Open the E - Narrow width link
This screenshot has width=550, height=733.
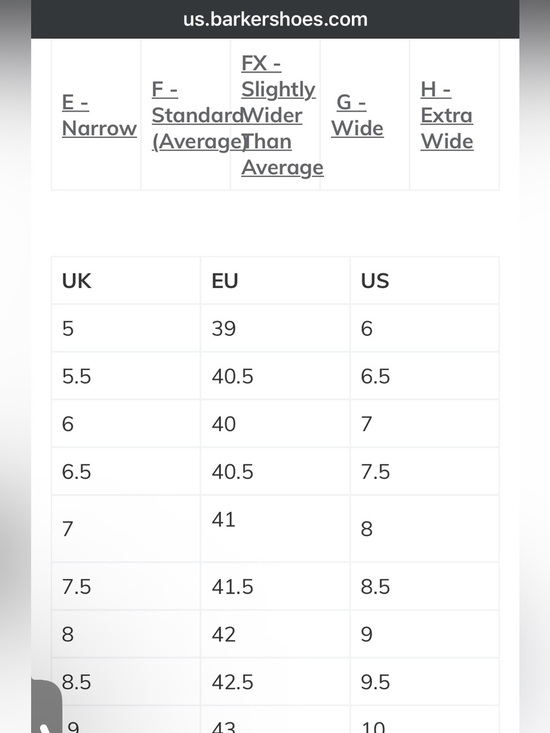click(99, 115)
